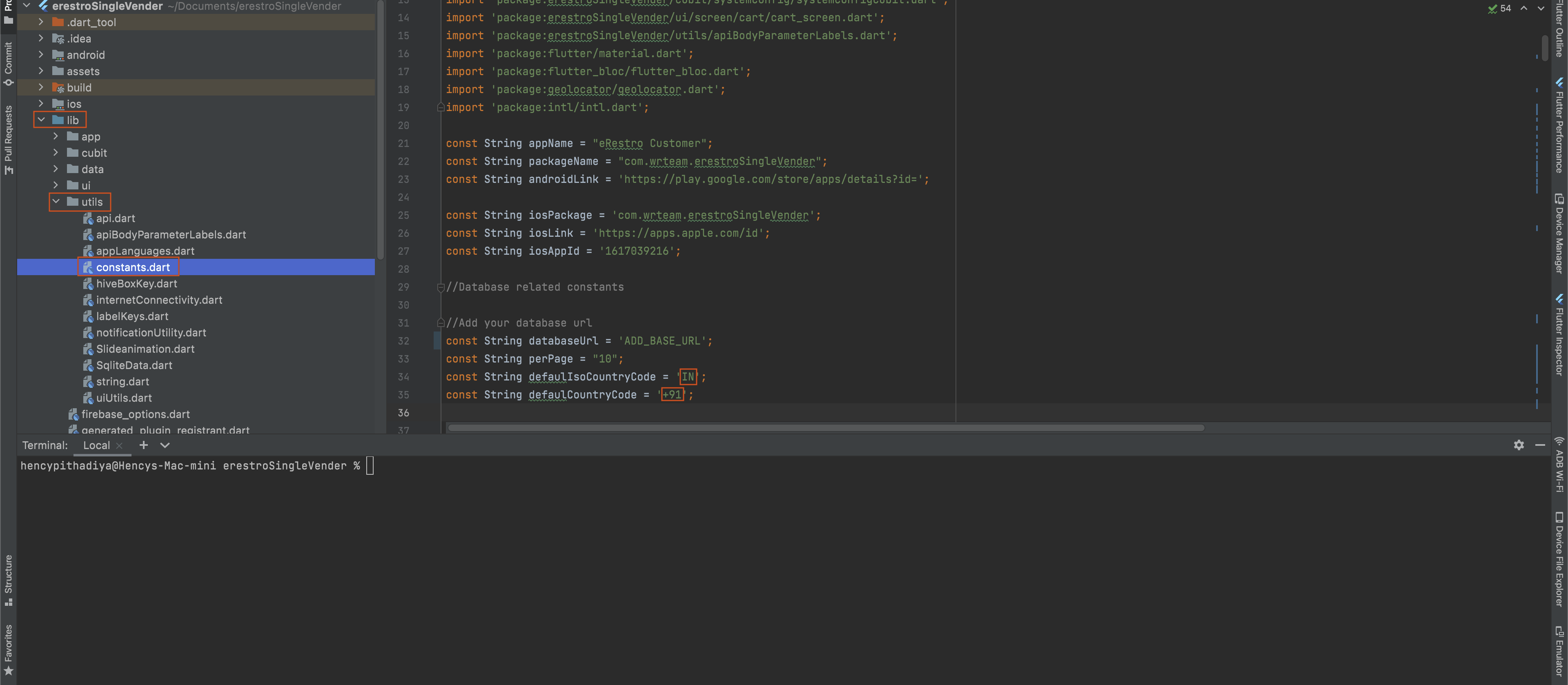Click the constants.dart file icon
This screenshot has width=1568, height=685.
coord(88,267)
